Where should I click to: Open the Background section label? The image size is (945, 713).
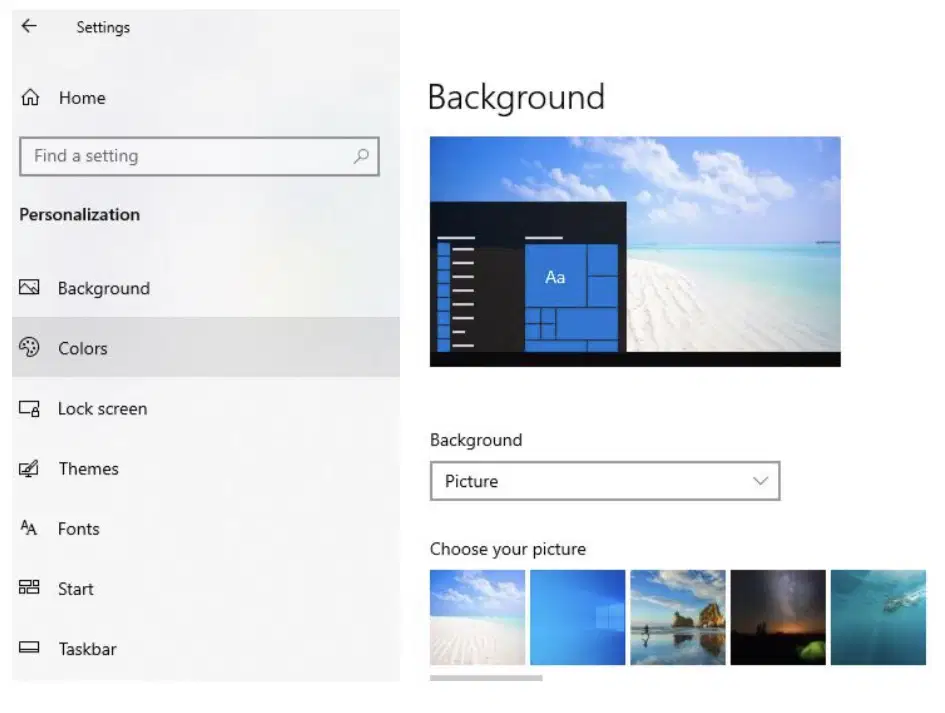coord(104,288)
